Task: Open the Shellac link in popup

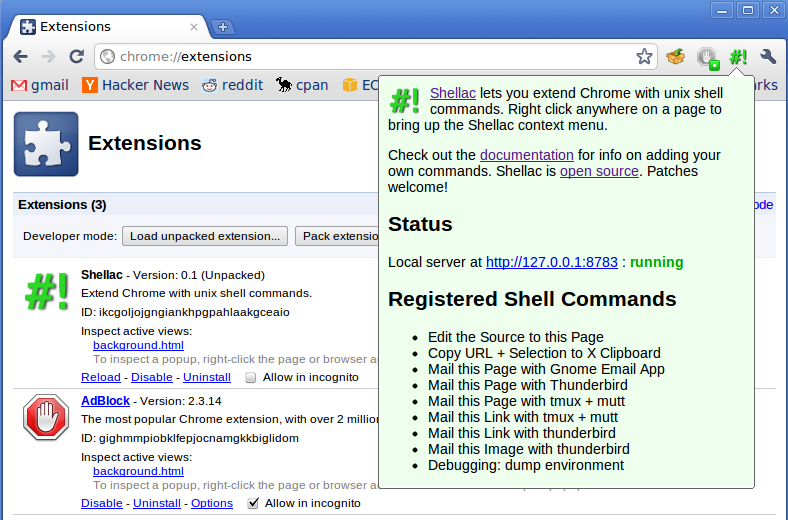Action: (x=453, y=93)
